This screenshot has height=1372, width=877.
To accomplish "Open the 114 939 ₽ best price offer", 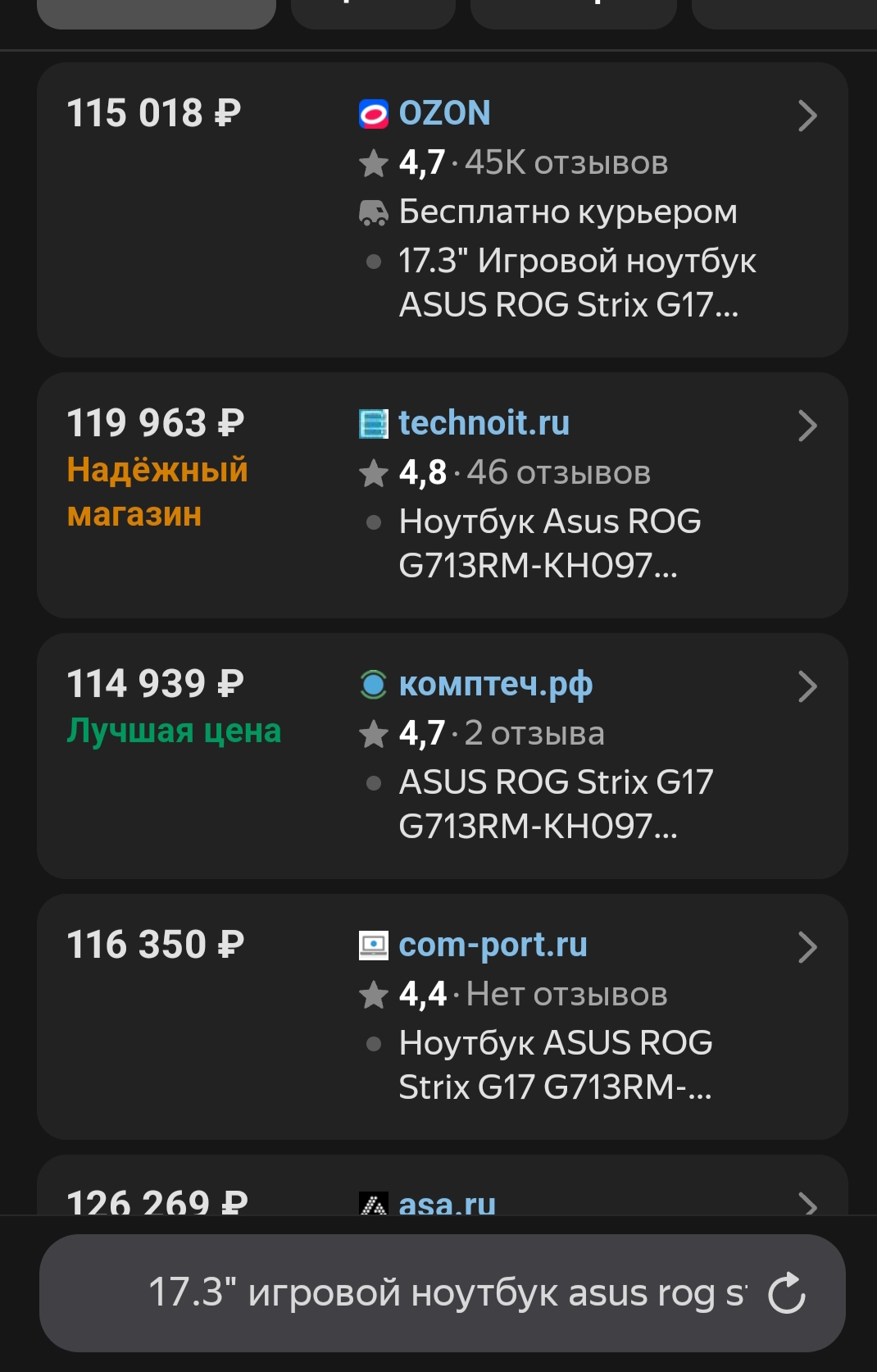I will (x=443, y=756).
